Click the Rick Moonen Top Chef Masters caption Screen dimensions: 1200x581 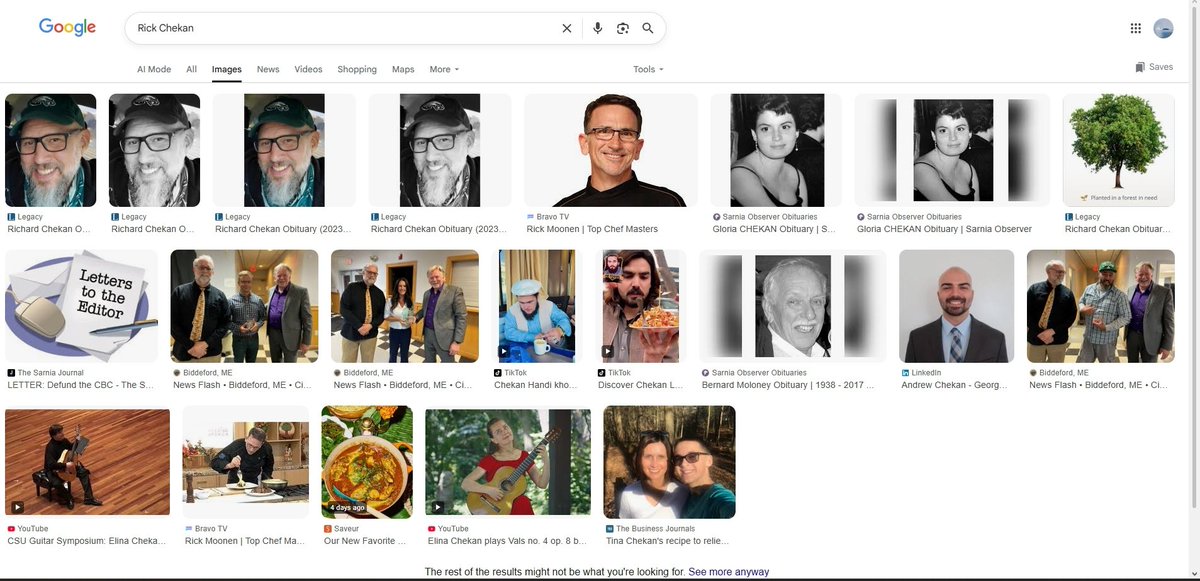pos(592,229)
